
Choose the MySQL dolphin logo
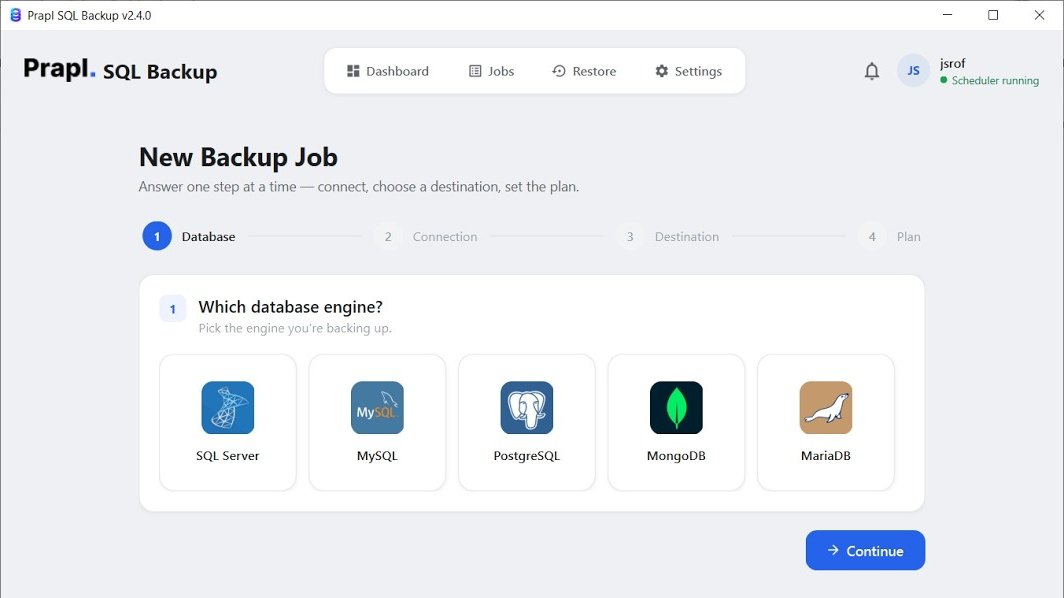click(x=377, y=407)
